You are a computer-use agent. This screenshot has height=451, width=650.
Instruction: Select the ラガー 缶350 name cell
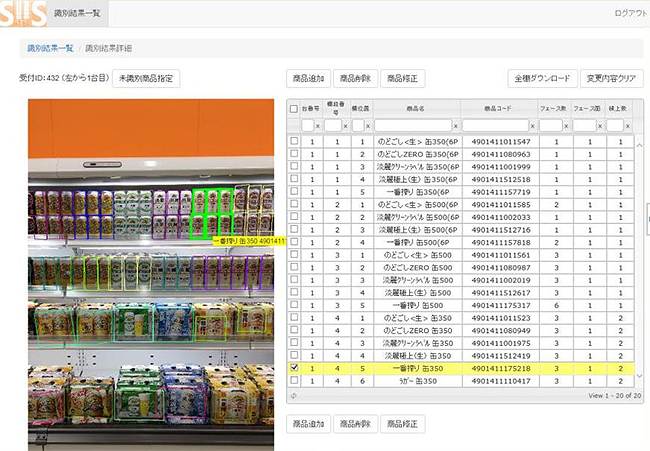pos(418,381)
